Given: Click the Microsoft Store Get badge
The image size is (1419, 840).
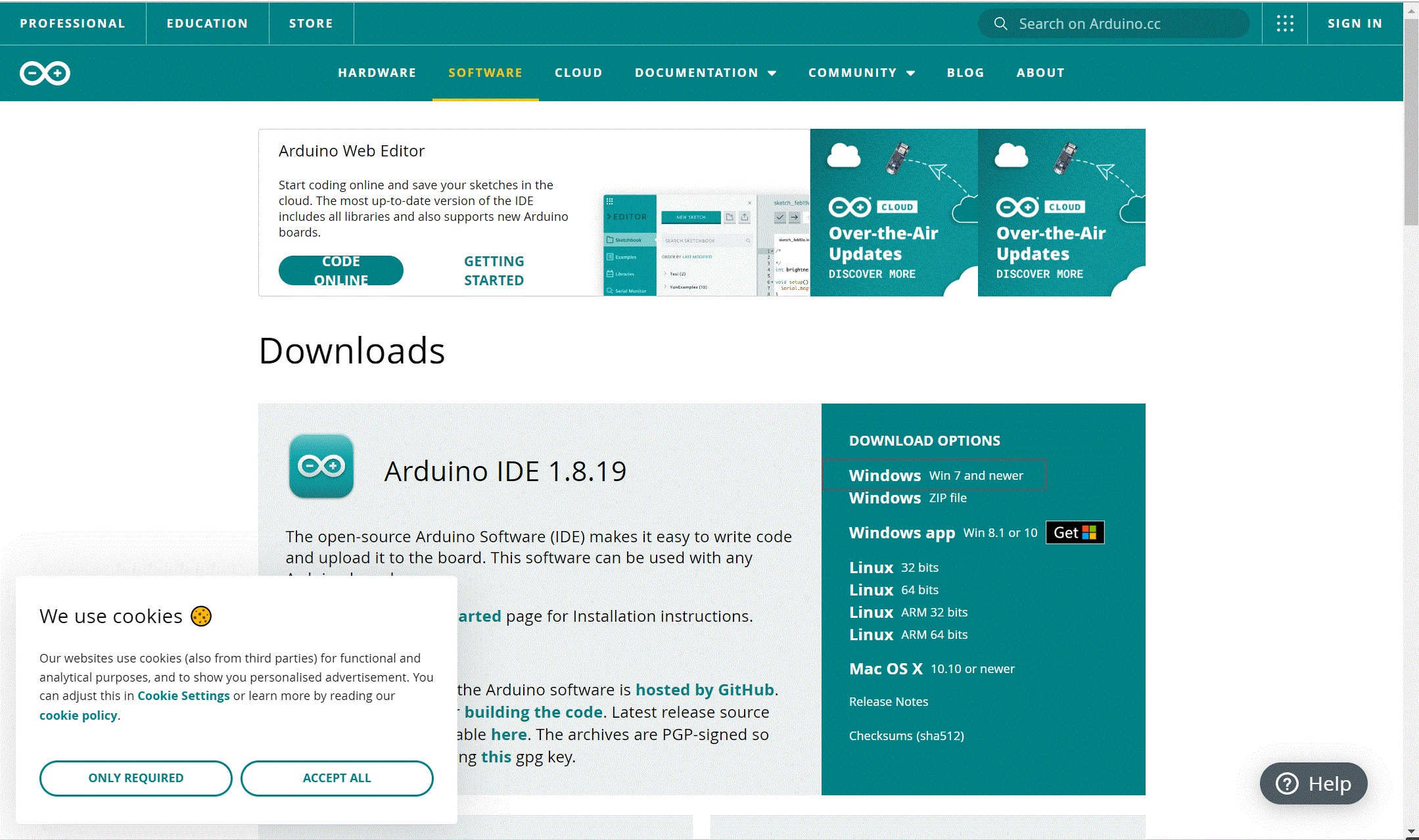Looking at the screenshot, I should [x=1075, y=532].
